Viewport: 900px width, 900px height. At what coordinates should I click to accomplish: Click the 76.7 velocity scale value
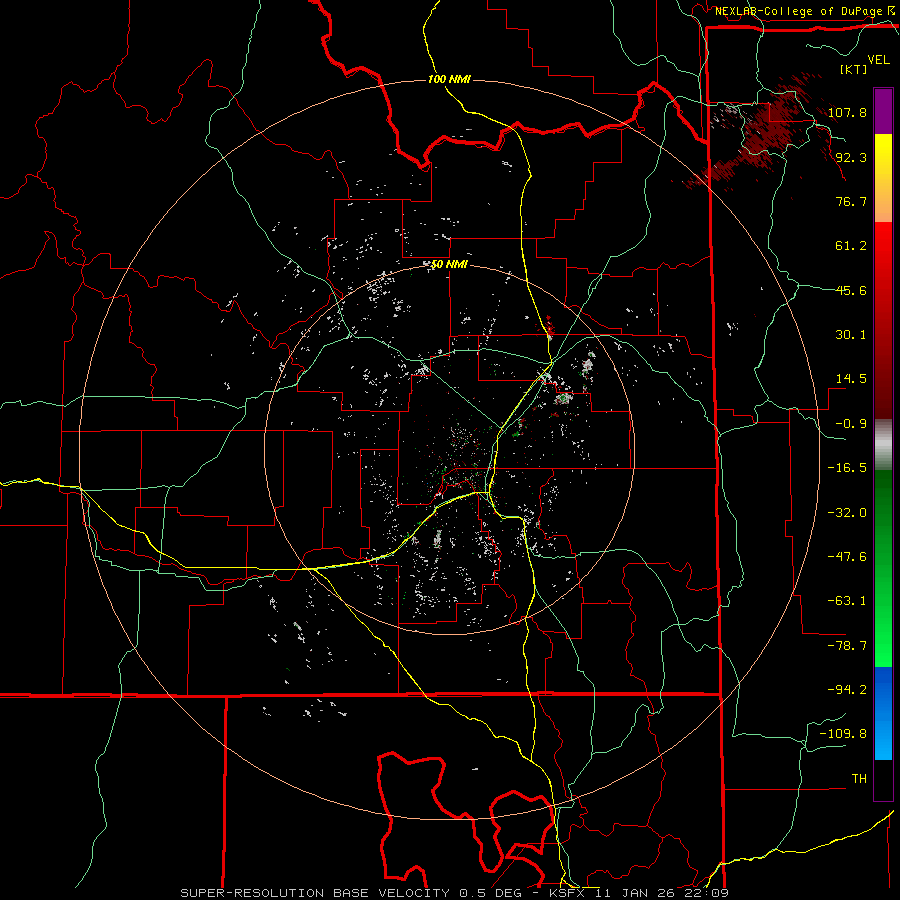coord(851,201)
